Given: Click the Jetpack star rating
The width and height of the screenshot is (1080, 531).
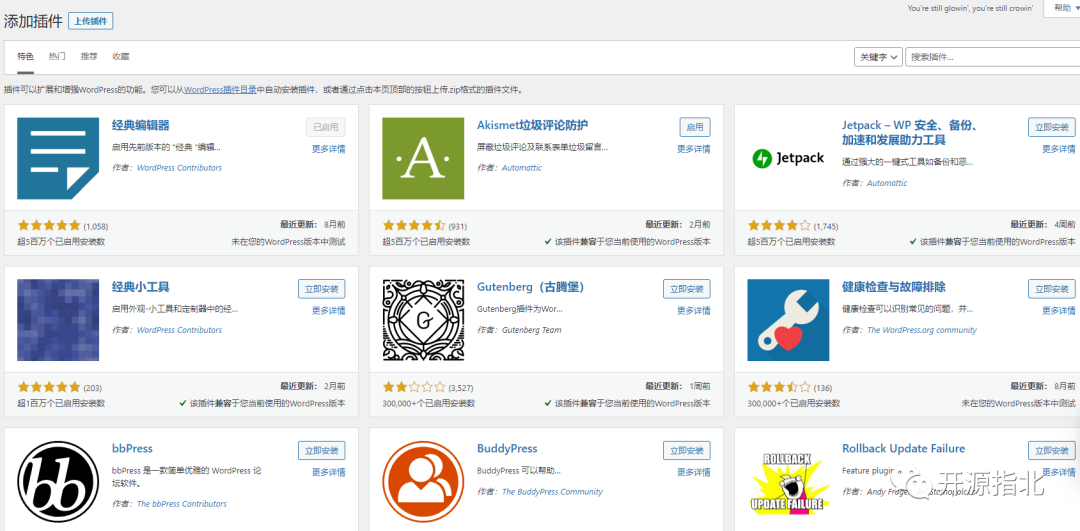Looking at the screenshot, I should tap(779, 225).
